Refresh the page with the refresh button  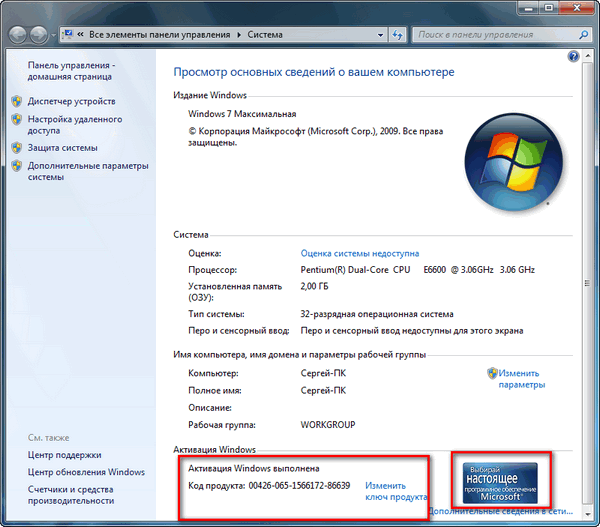[397, 35]
